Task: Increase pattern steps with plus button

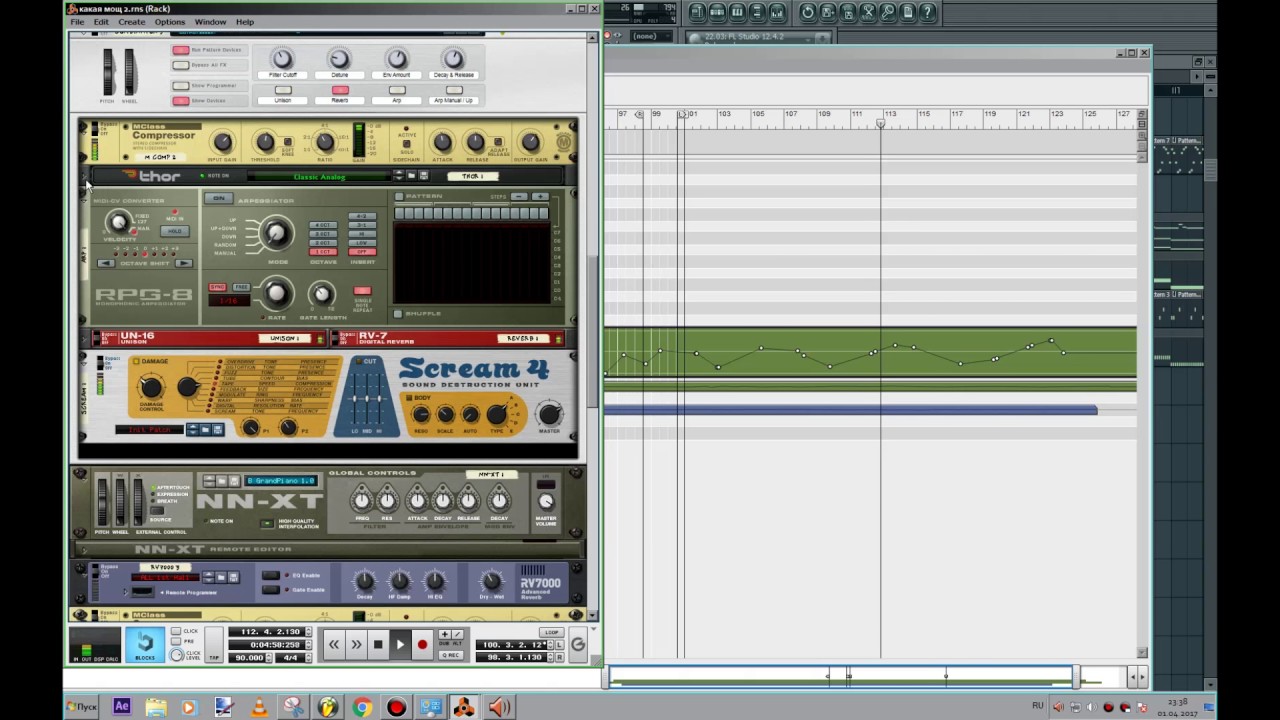Action: coord(540,196)
